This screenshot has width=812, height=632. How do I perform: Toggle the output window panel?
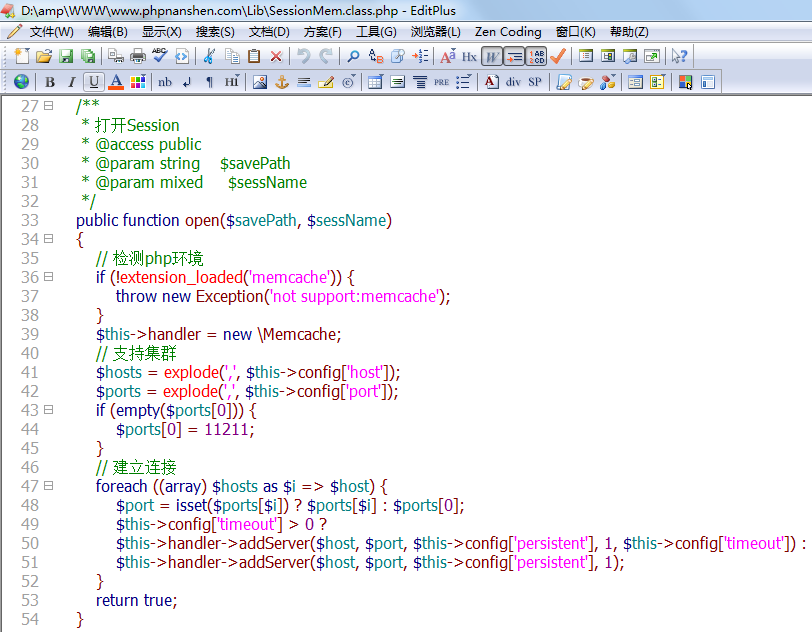click(x=630, y=56)
